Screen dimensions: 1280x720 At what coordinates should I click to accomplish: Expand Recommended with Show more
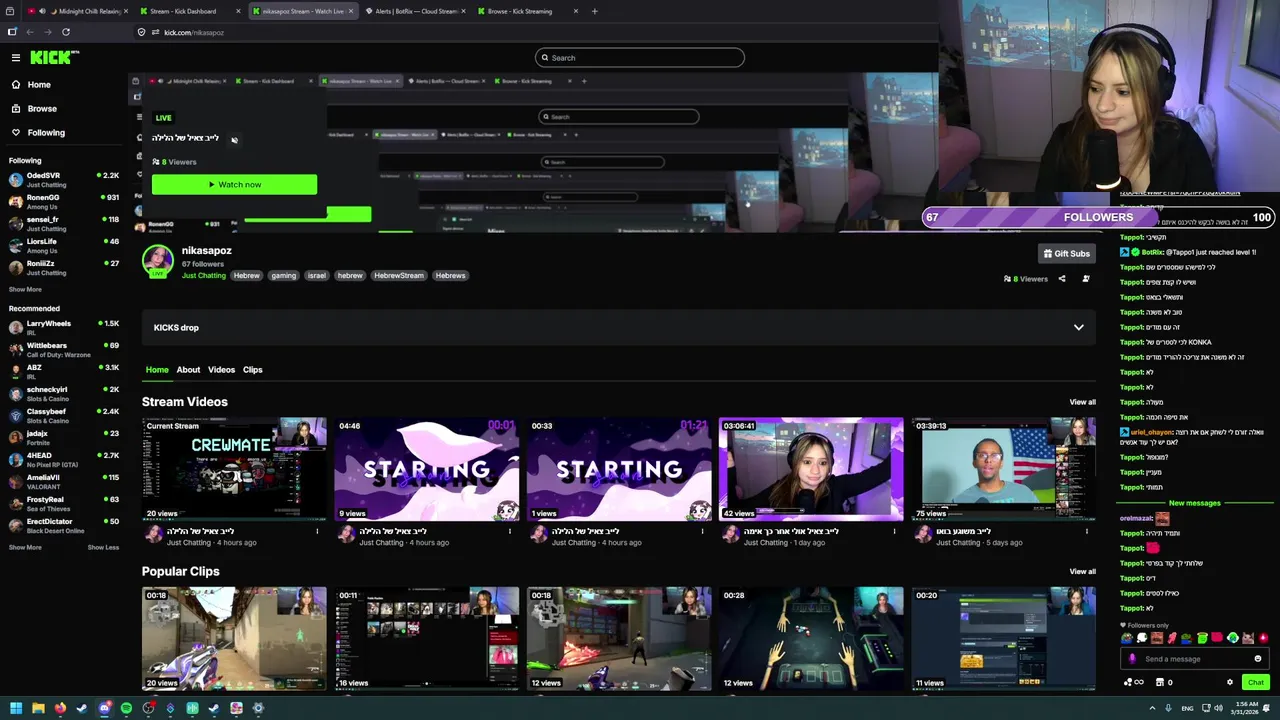pyautogui.click(x=25, y=547)
